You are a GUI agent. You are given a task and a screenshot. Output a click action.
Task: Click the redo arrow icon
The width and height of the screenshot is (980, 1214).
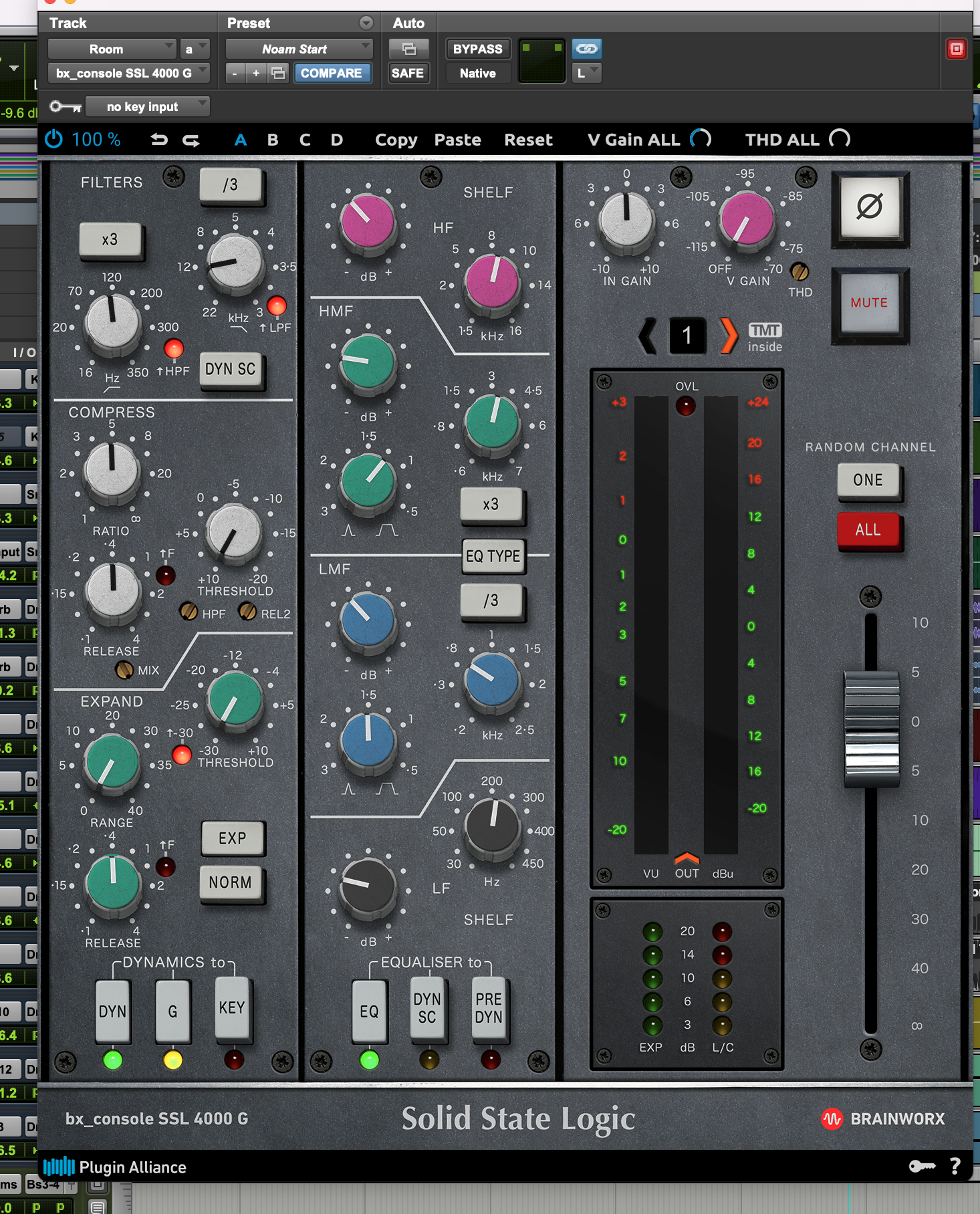[191, 140]
